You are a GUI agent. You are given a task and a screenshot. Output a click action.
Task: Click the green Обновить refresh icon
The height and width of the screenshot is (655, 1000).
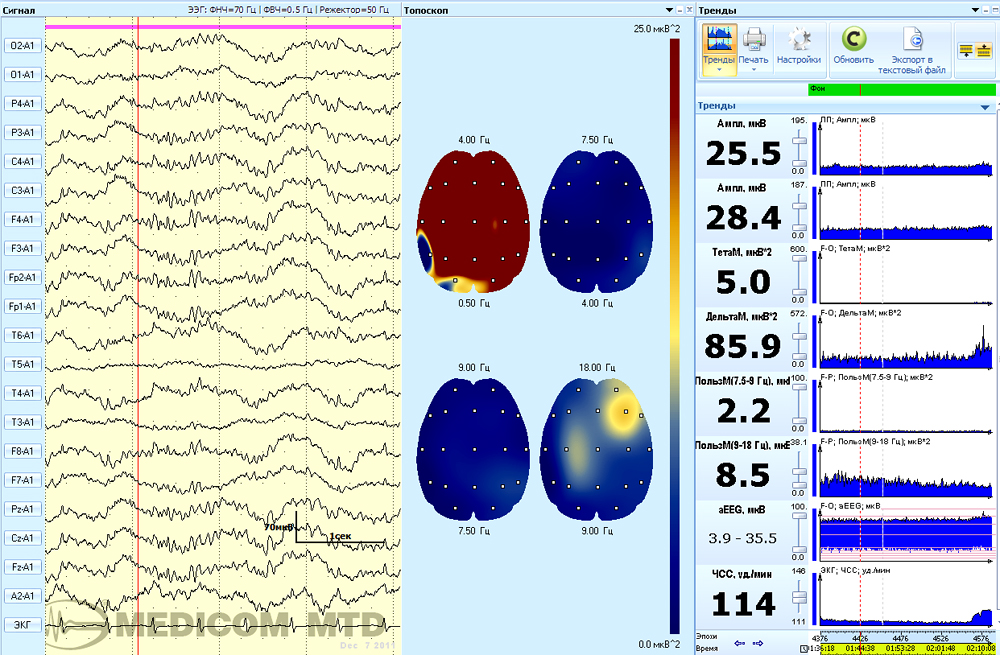click(x=853, y=40)
